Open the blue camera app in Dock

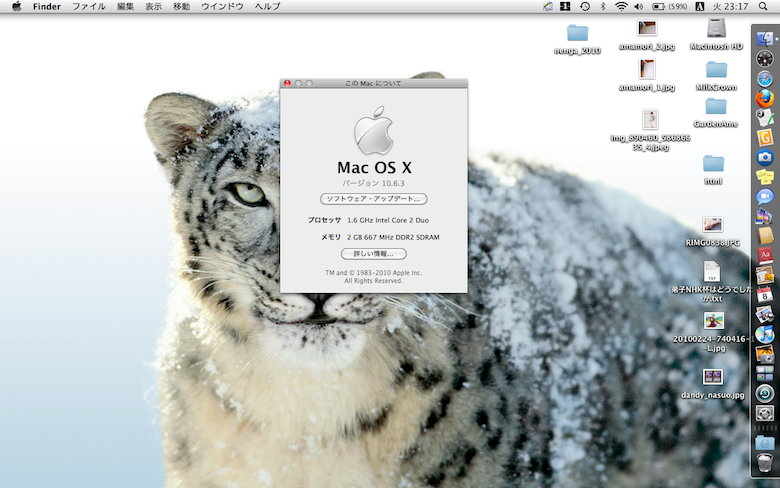(x=765, y=157)
